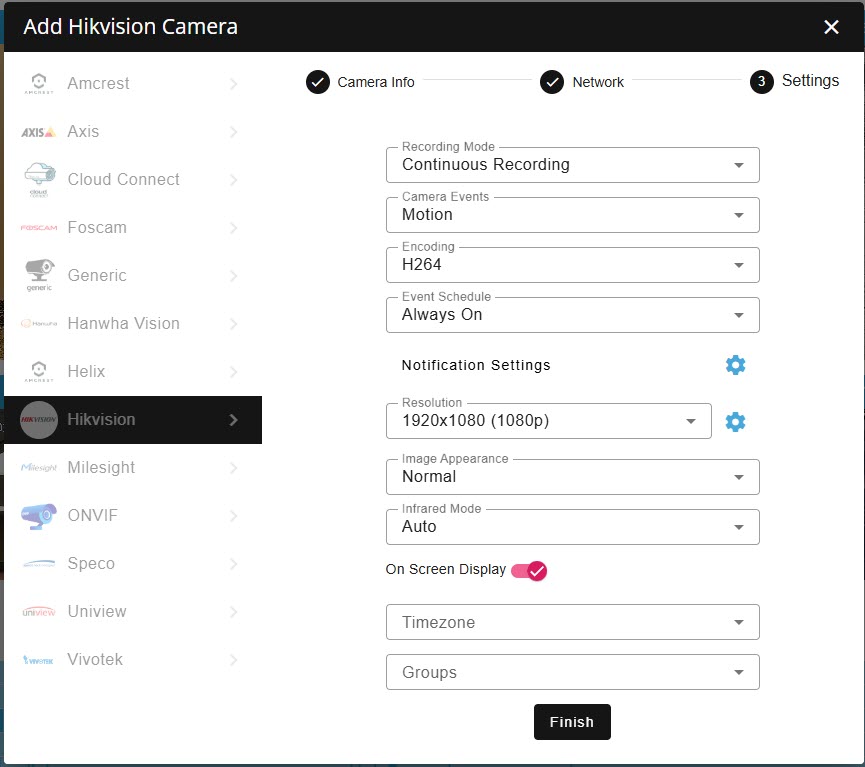Expand the Infrared Mode dropdown

click(572, 527)
